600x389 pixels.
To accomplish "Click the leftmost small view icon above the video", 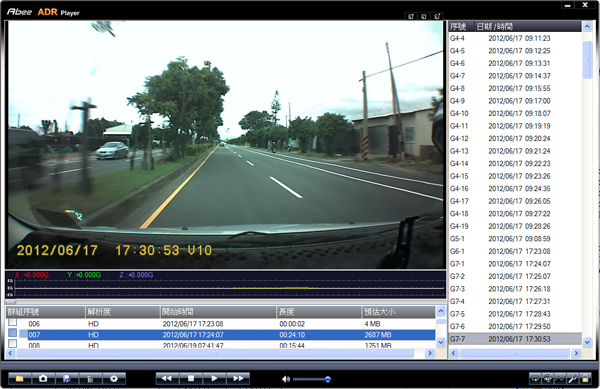I will [x=411, y=16].
